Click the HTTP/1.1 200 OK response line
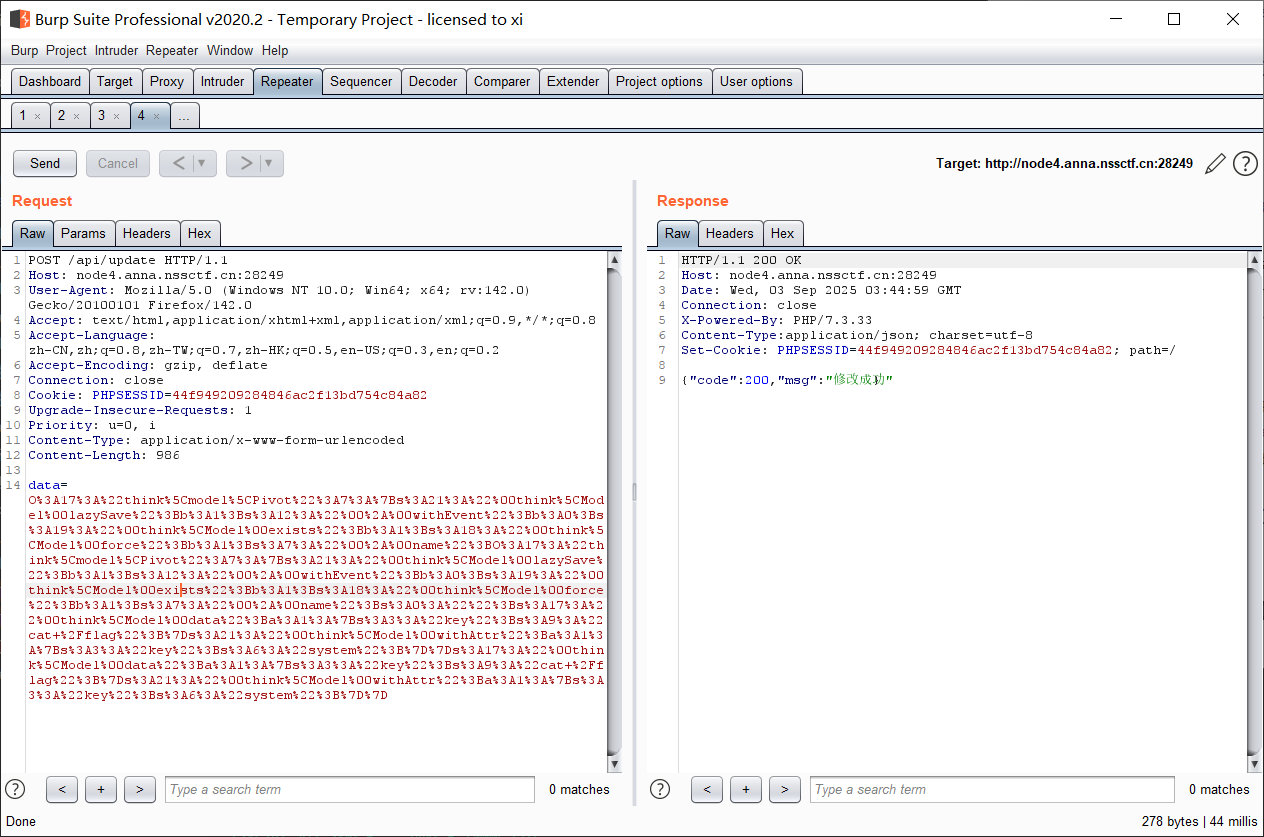The width and height of the screenshot is (1264, 837). tap(741, 260)
